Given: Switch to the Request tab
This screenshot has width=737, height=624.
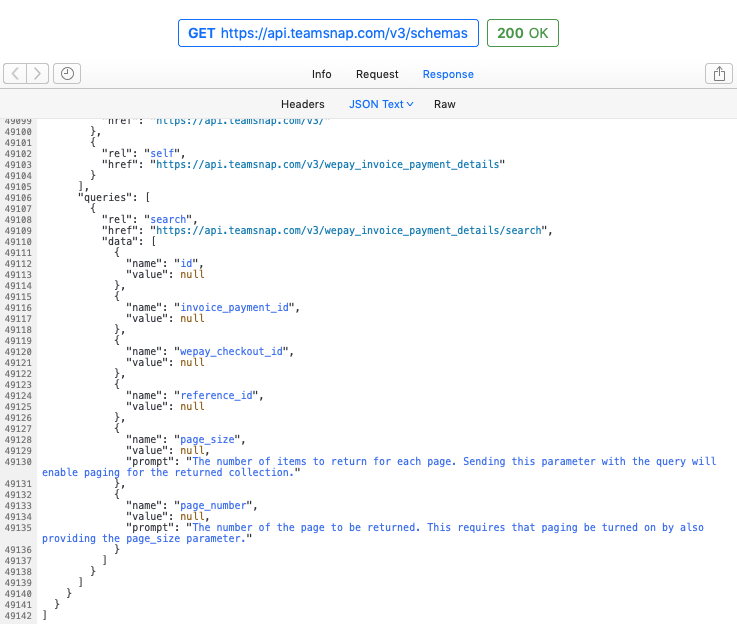Looking at the screenshot, I should coord(377,74).
